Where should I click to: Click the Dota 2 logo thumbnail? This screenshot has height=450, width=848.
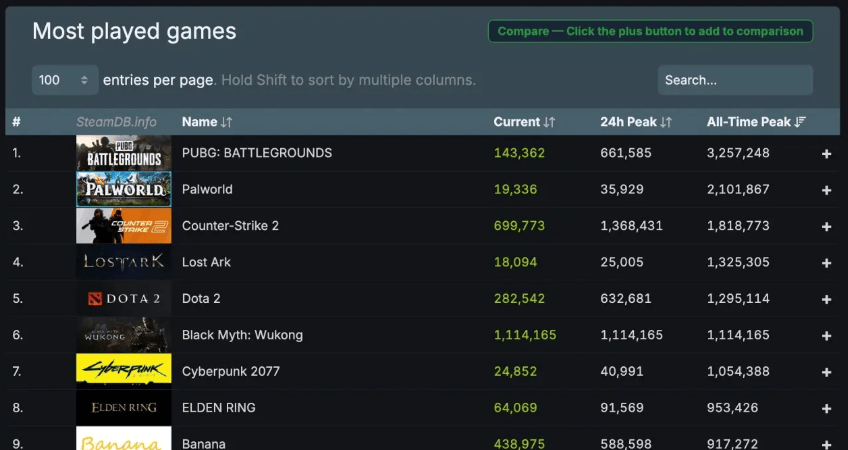[124, 298]
